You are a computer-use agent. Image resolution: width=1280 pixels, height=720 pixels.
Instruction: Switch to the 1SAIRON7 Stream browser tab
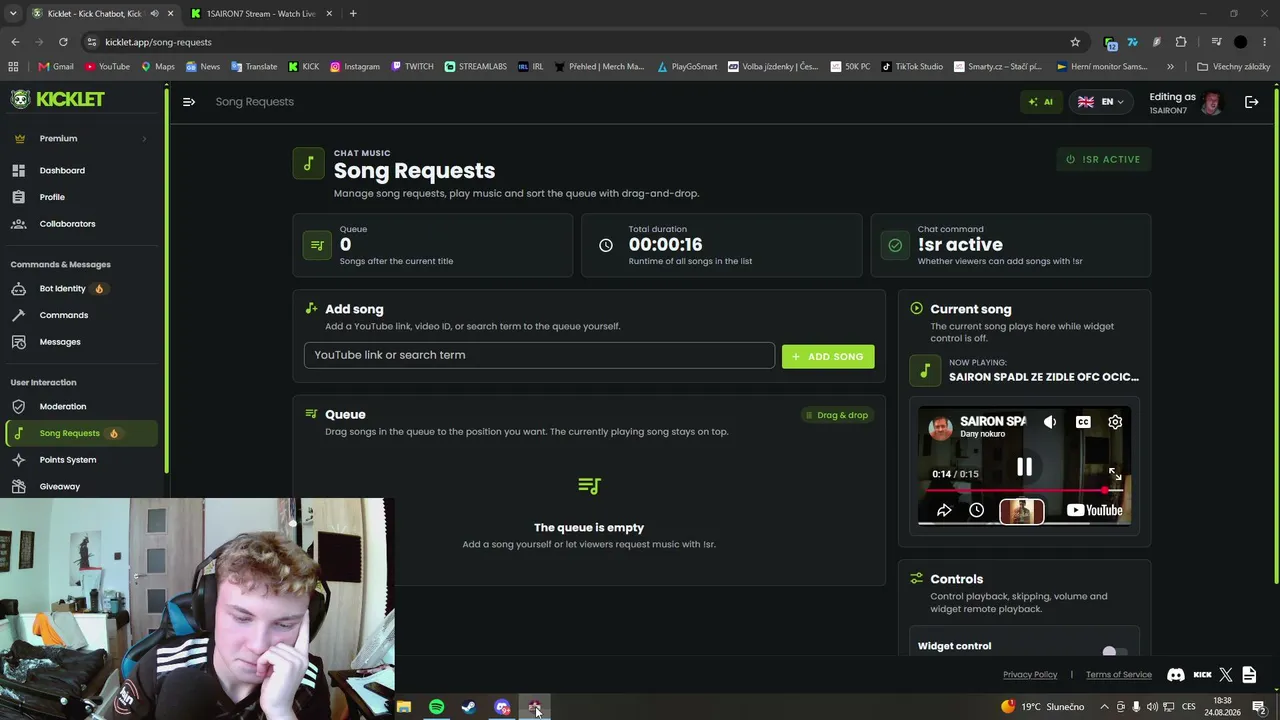pyautogui.click(x=261, y=14)
